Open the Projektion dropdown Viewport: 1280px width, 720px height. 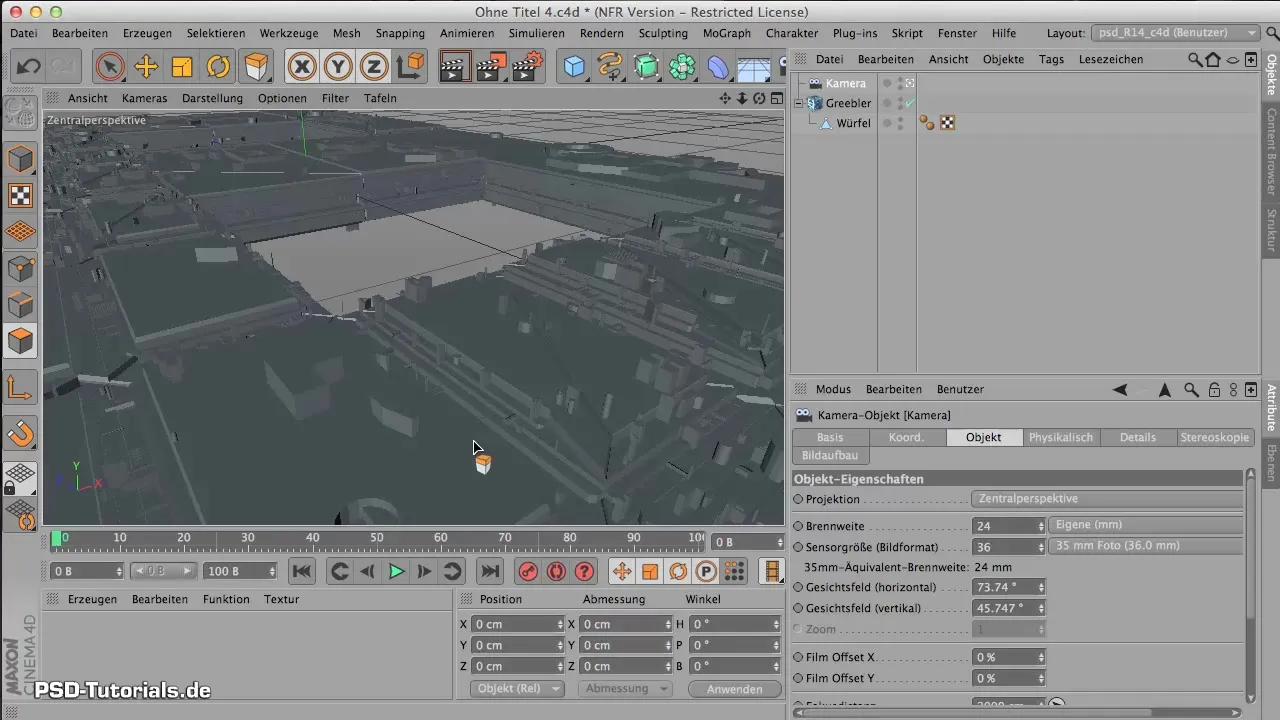coord(1107,498)
